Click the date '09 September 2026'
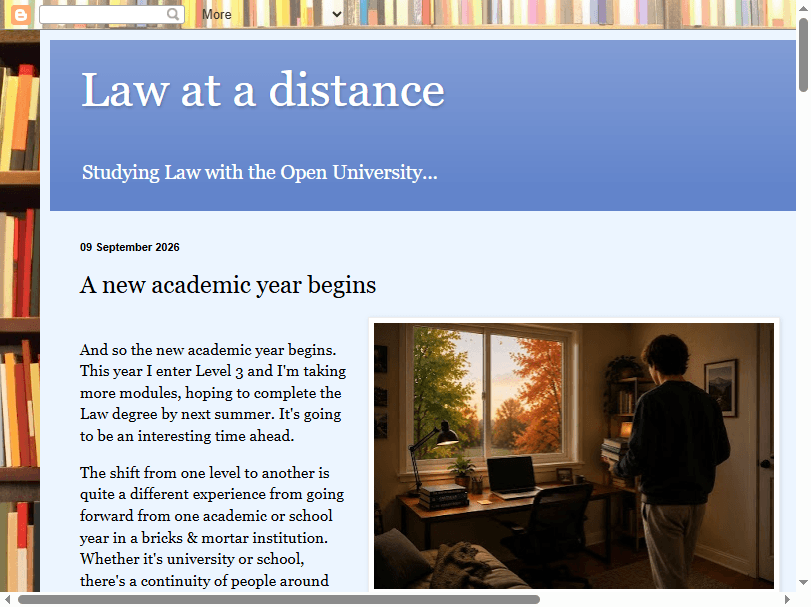 [x=130, y=247]
